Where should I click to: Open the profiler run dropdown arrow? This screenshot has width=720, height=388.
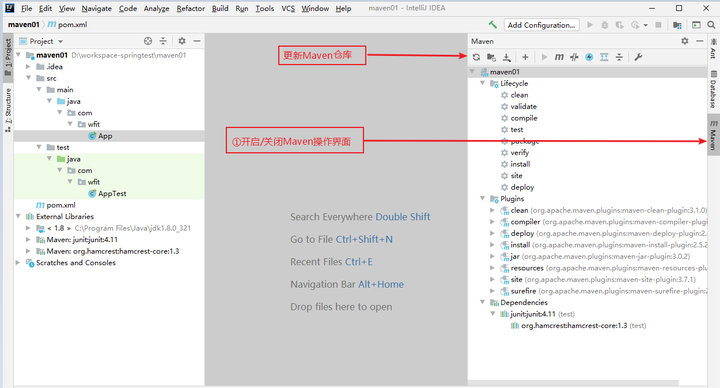[x=646, y=25]
